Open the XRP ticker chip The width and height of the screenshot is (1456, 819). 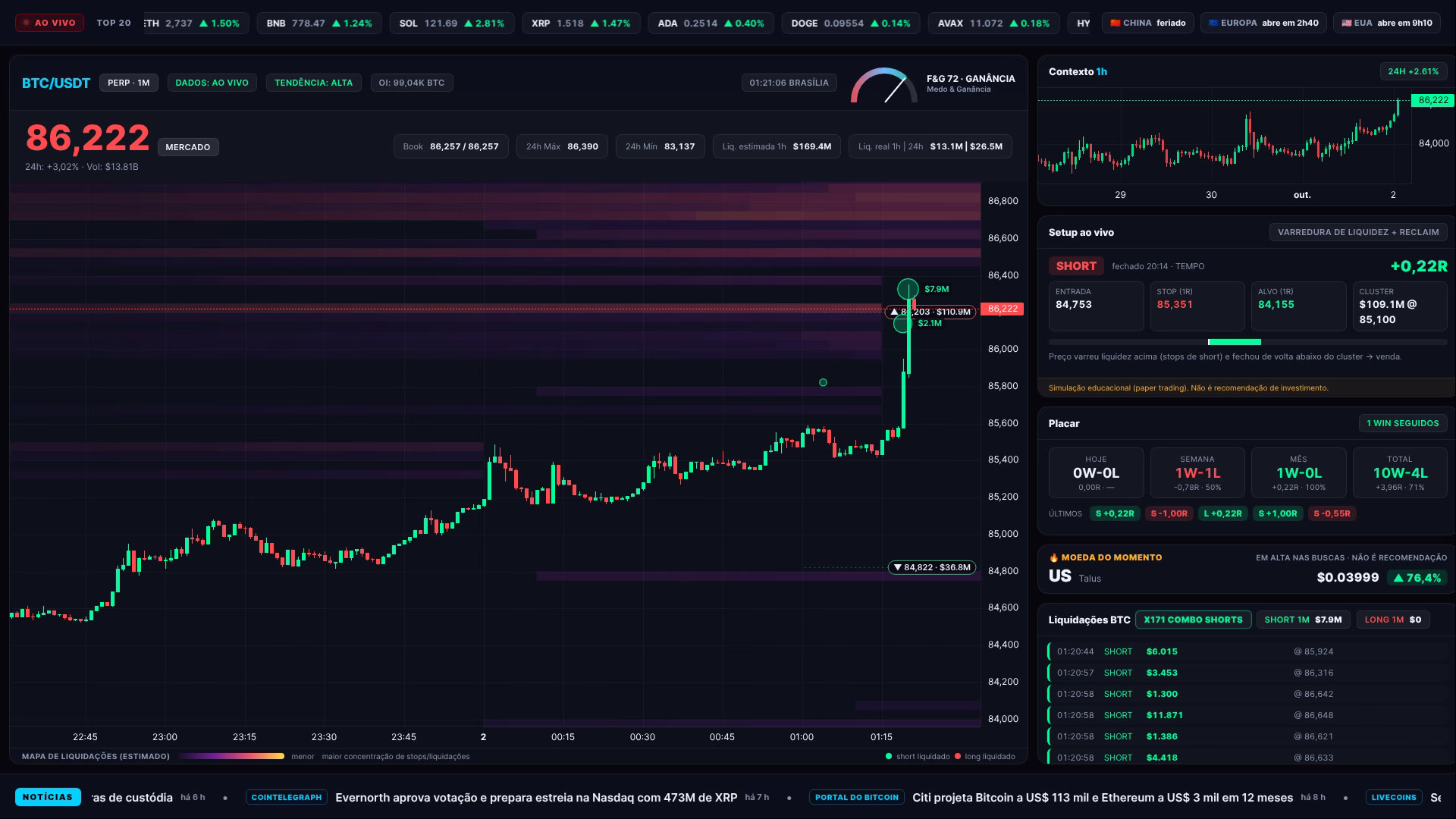point(581,23)
